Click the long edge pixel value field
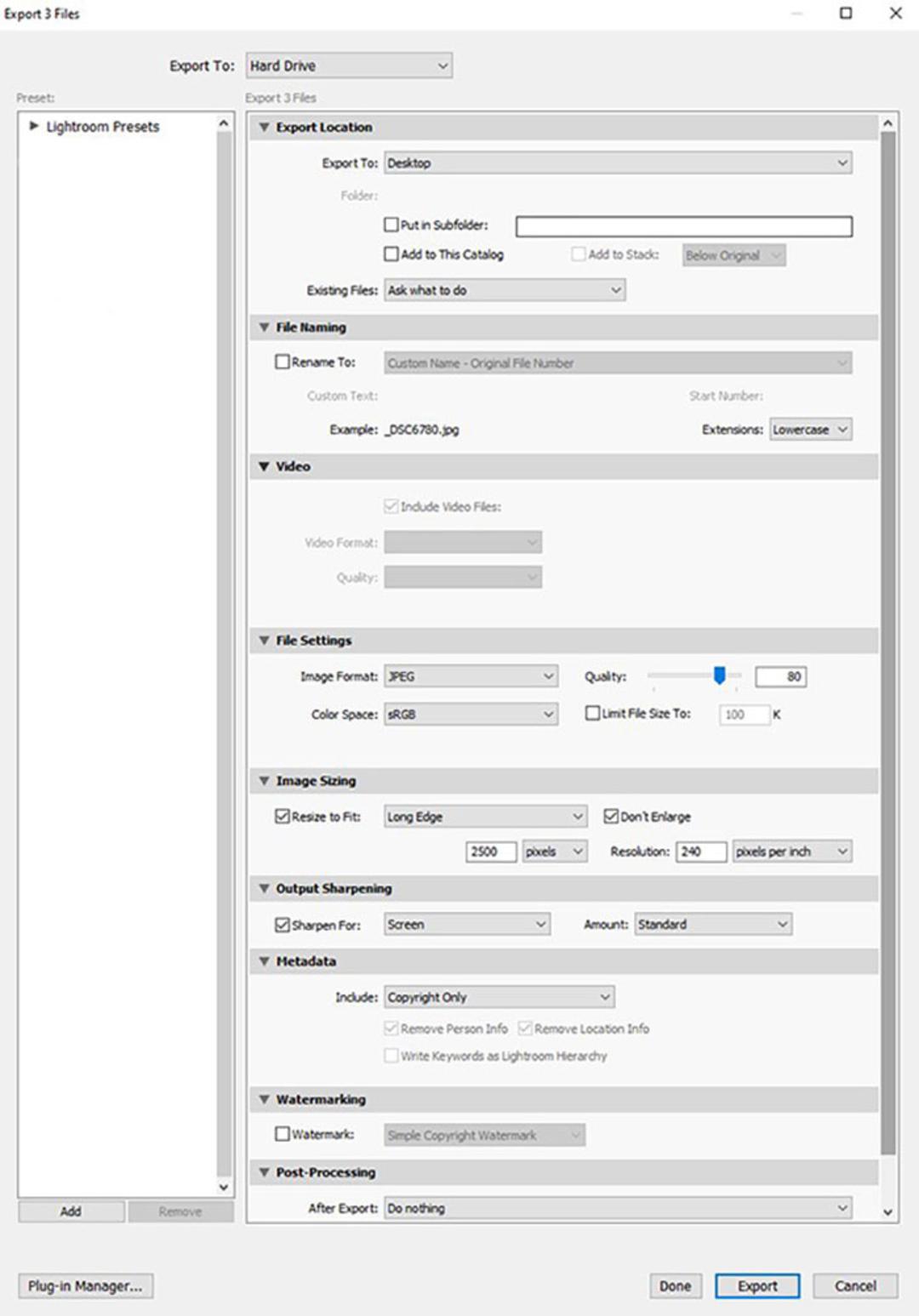This screenshot has height=1316, width=919. 491,852
